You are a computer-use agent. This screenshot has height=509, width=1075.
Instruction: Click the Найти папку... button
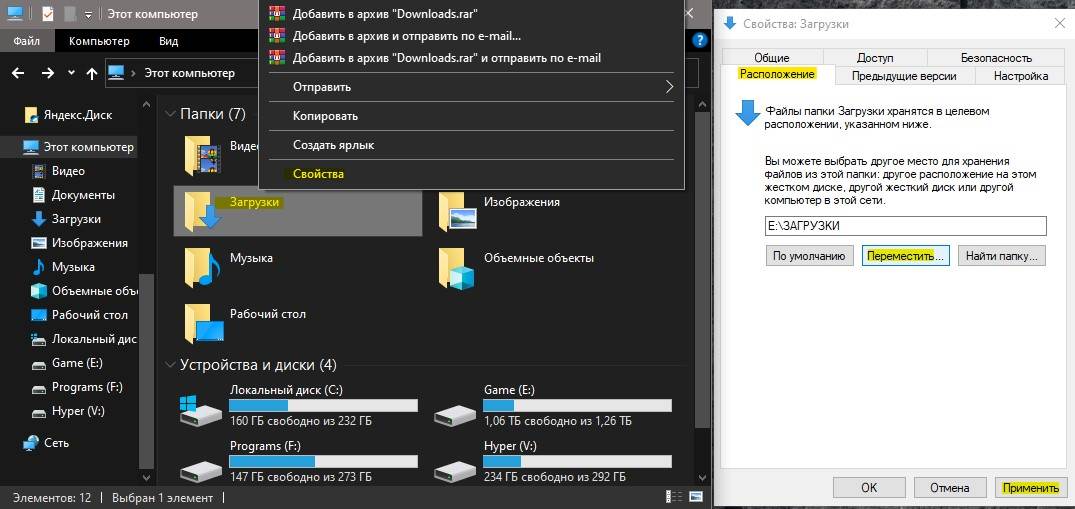(x=1002, y=257)
